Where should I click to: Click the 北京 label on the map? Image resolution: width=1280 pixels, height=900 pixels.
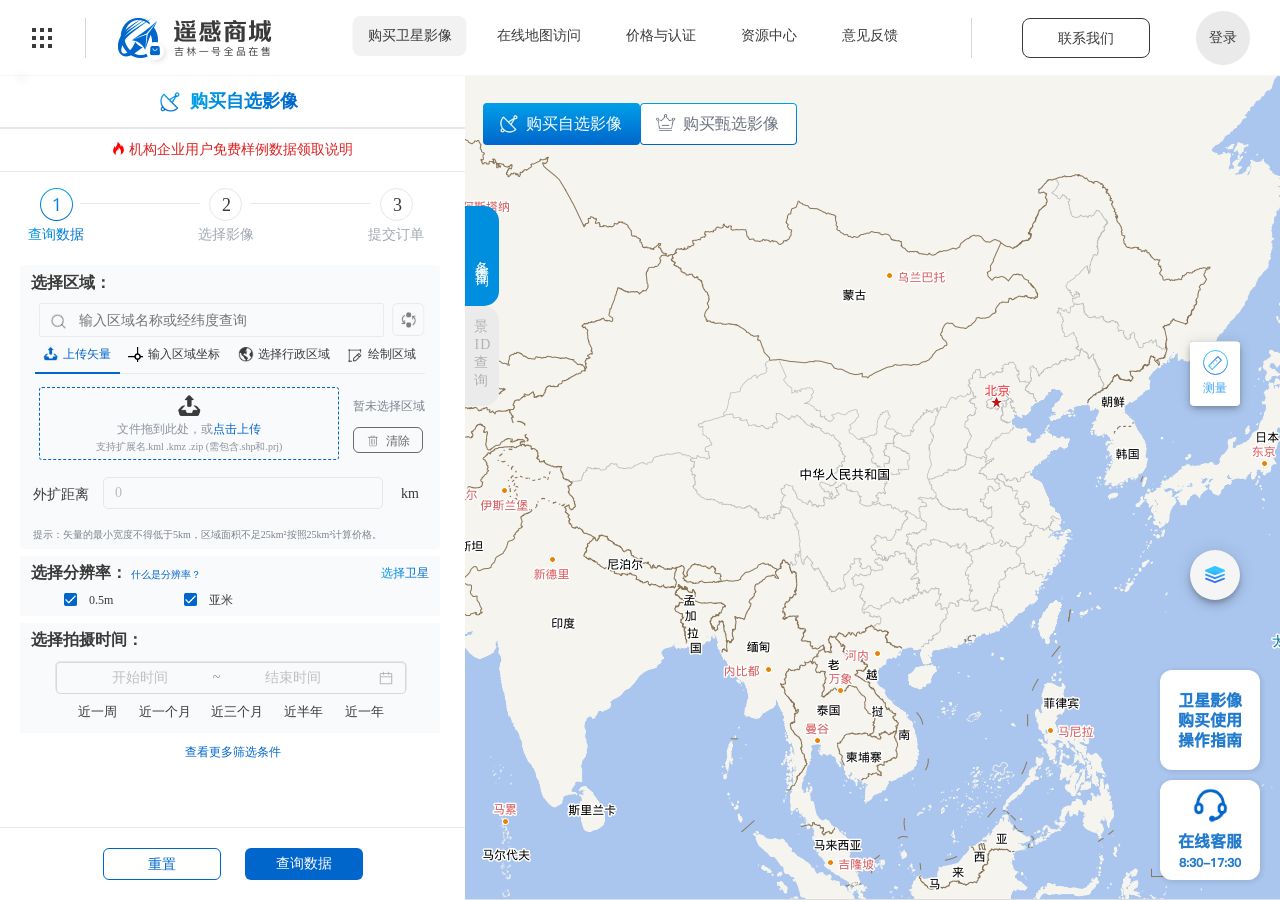pyautogui.click(x=997, y=391)
